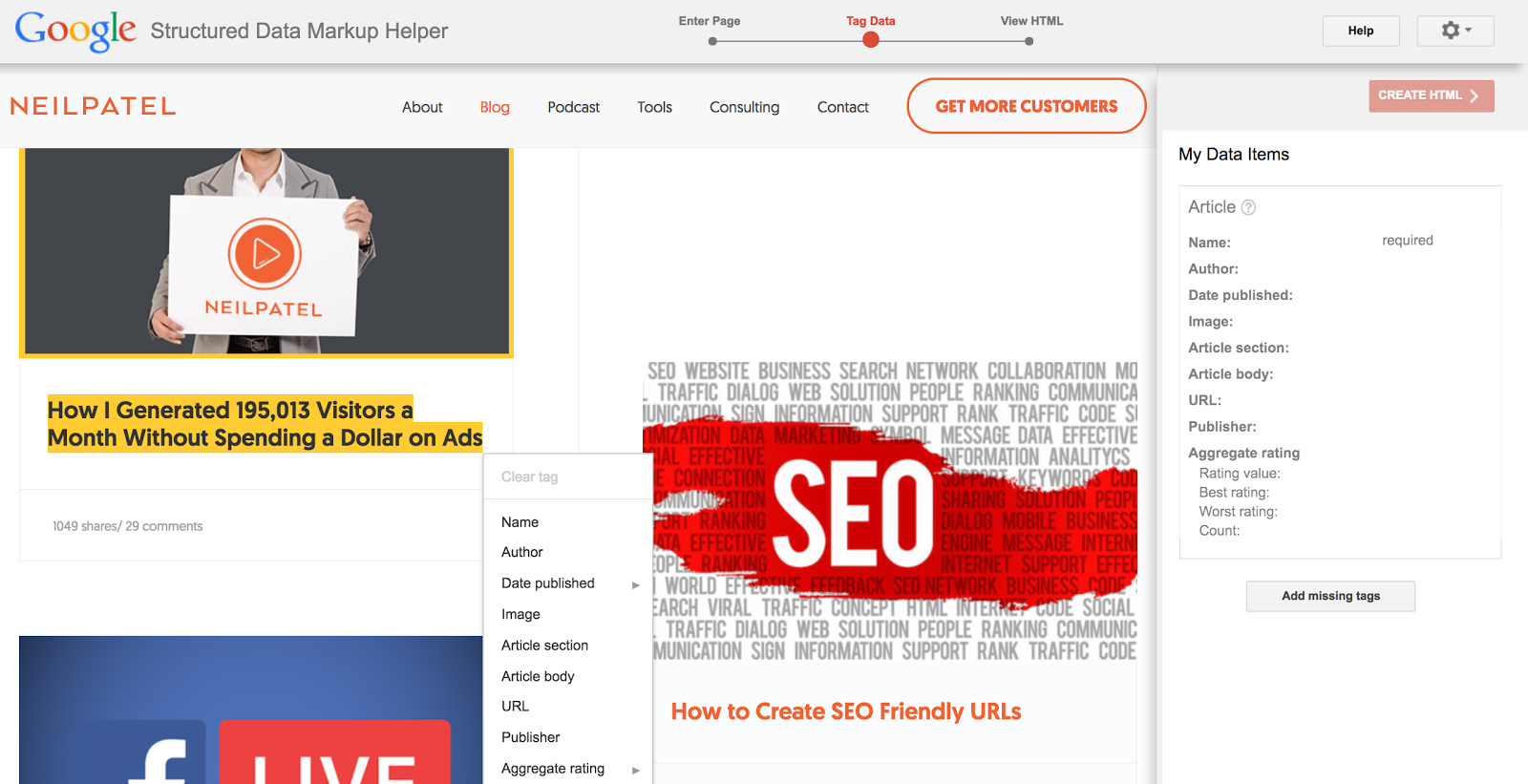Click the Tag Data step marker

871,40
